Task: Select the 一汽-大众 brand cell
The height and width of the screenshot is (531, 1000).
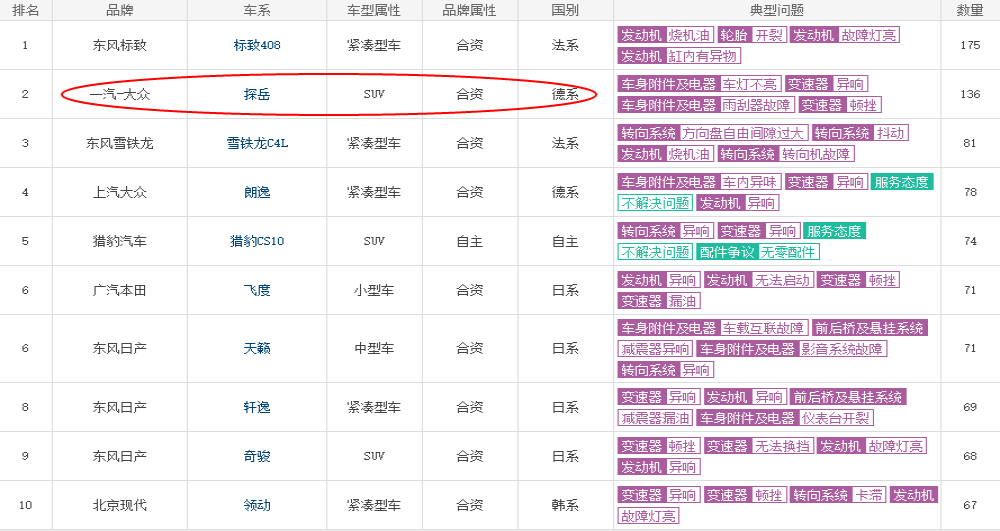Action: (x=119, y=94)
